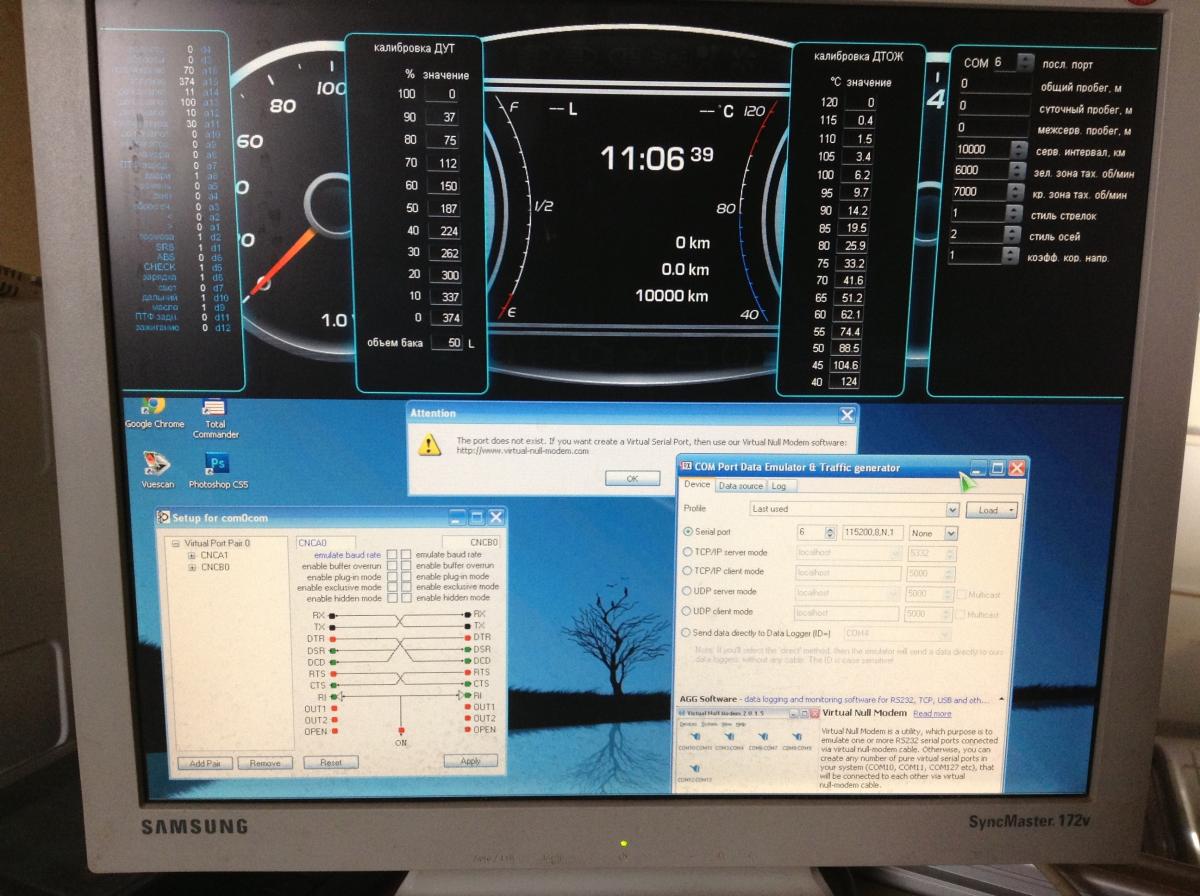Click the red DTR pin on CNCA0 side
Viewport: 1200px width, 896px height.
[x=331, y=637]
